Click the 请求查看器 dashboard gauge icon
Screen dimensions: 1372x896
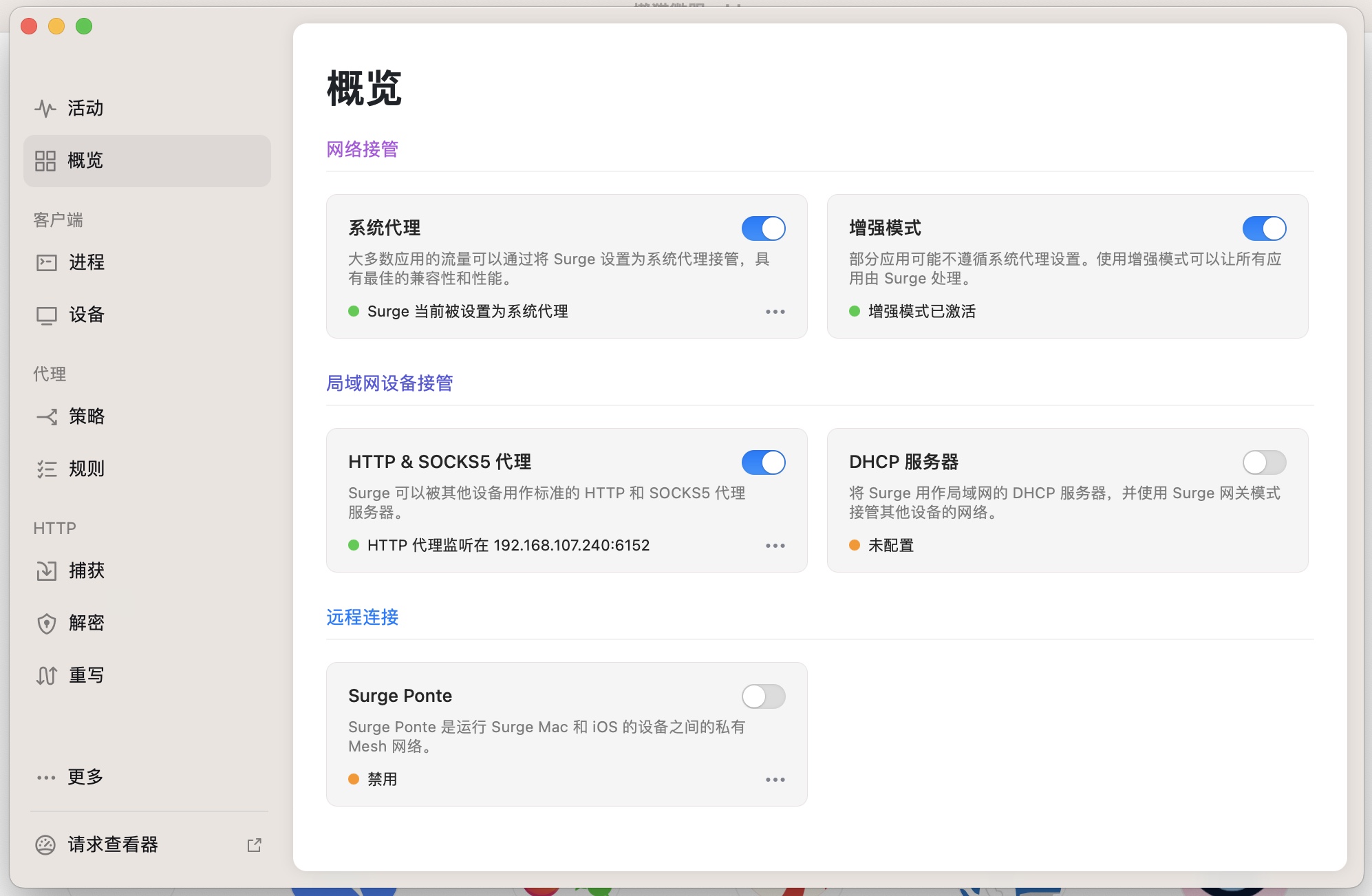tap(45, 844)
